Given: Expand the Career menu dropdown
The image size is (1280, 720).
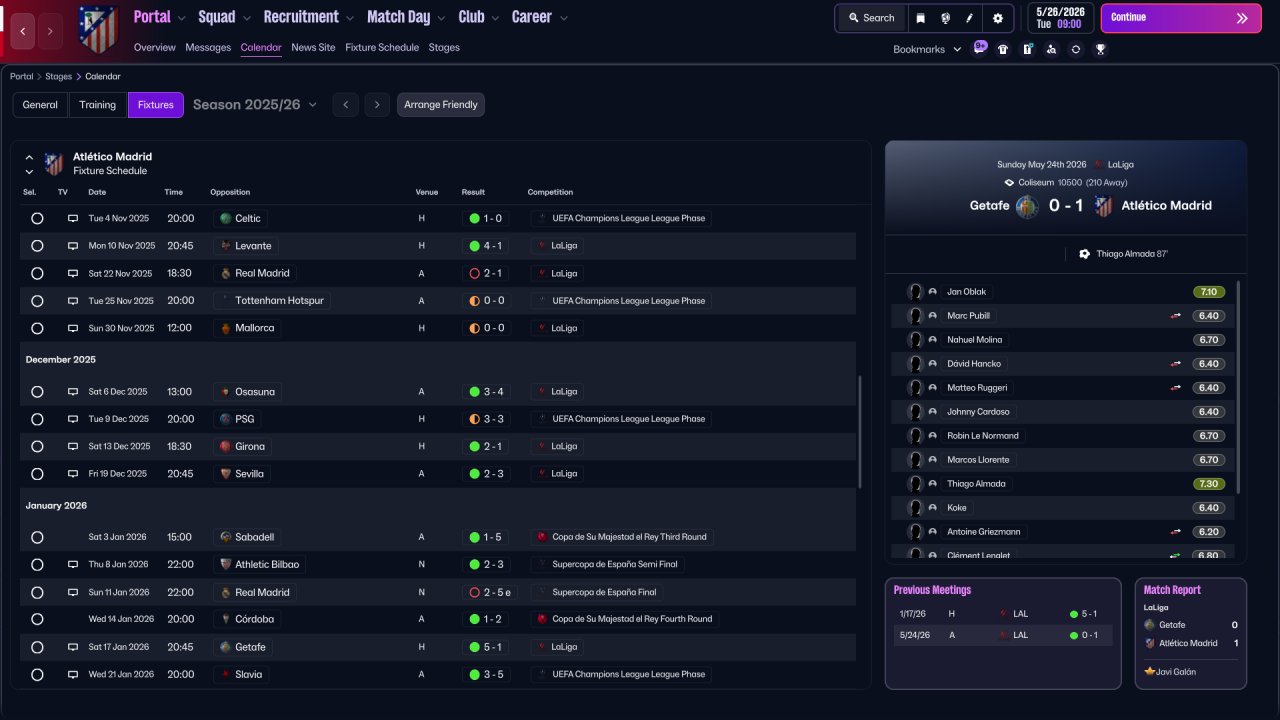Looking at the screenshot, I should point(564,18).
